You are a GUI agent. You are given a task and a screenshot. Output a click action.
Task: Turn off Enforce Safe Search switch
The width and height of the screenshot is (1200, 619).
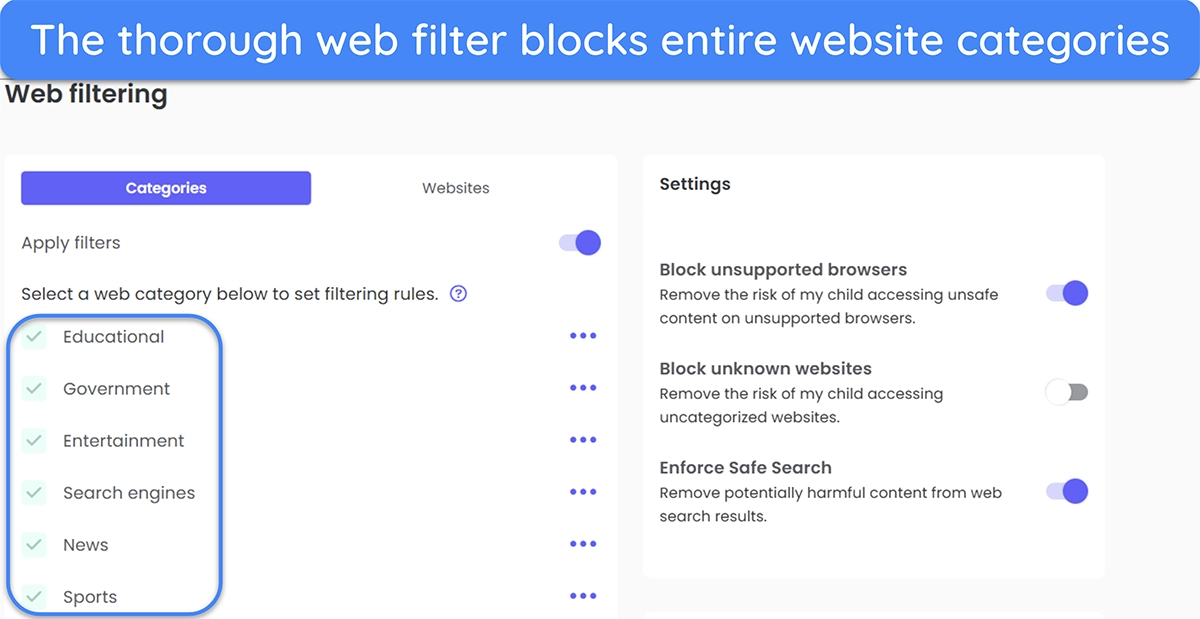[x=1067, y=491]
